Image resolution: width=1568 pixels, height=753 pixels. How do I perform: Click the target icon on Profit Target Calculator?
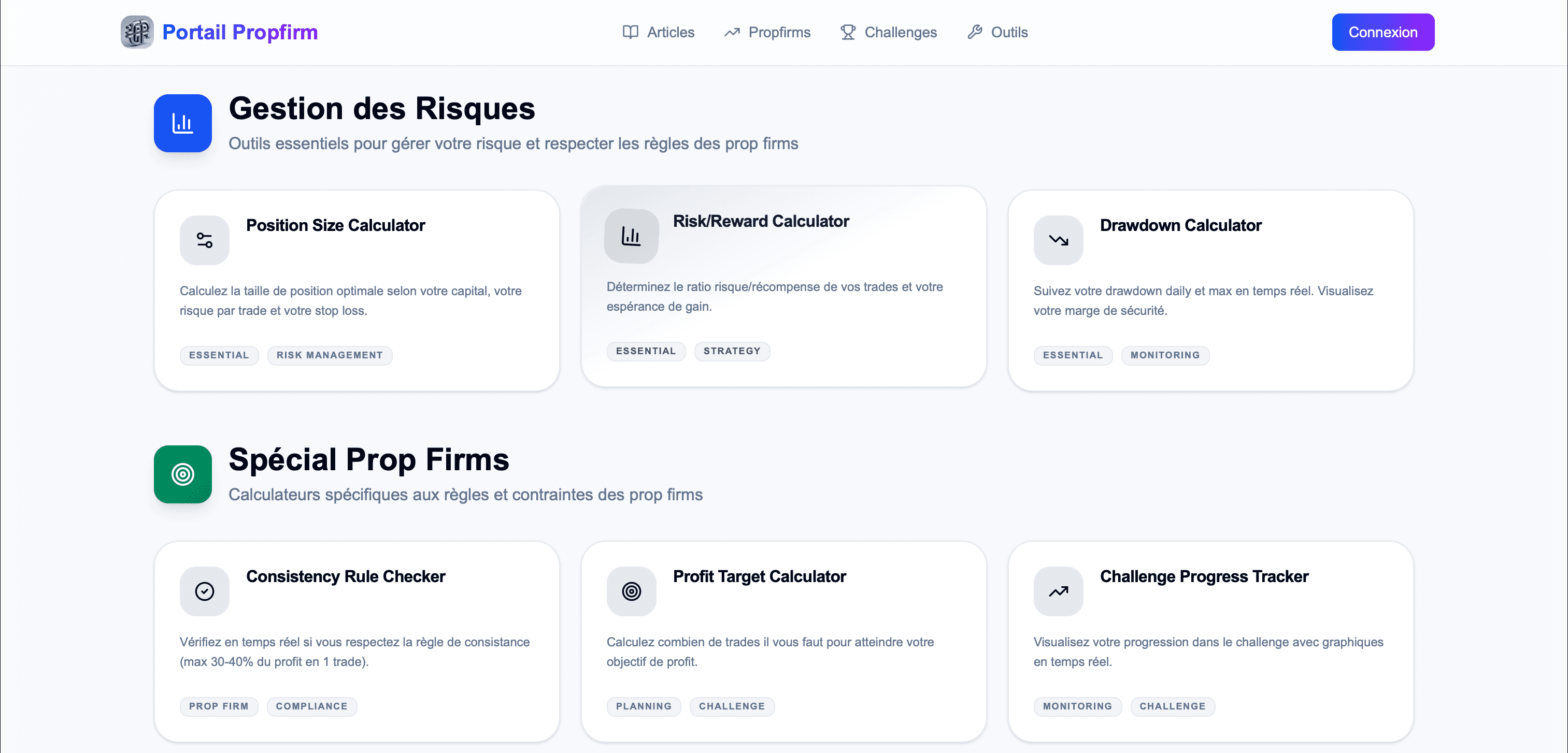pos(631,590)
